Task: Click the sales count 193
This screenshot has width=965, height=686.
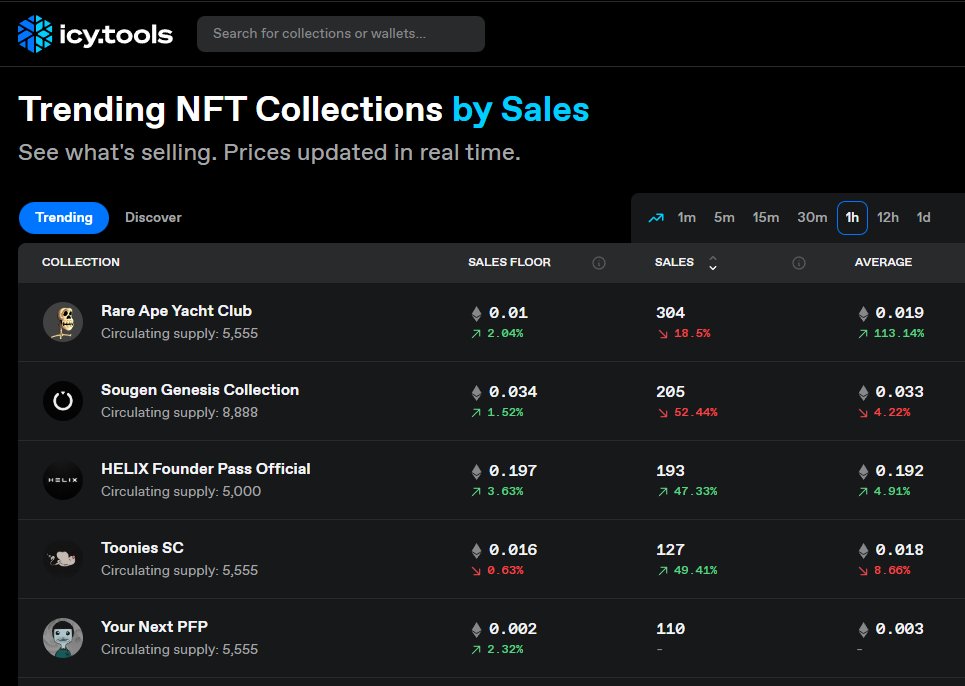Action: (670, 471)
